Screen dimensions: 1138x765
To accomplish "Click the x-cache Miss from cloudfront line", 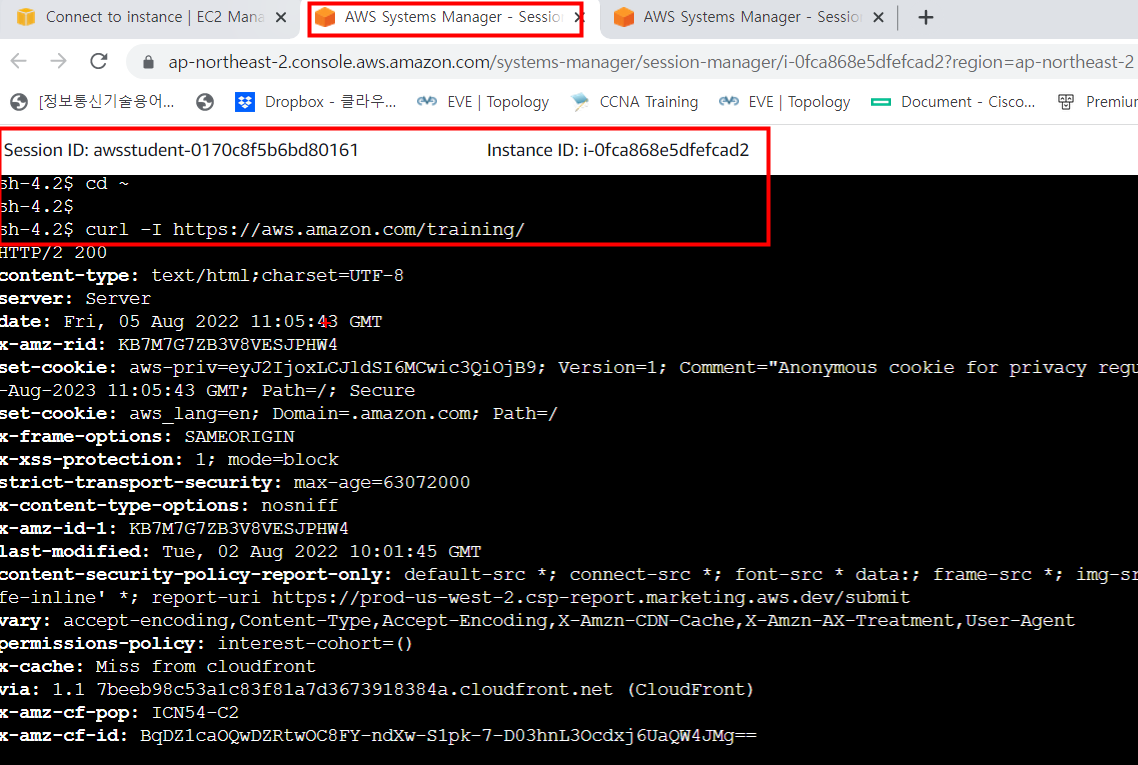I will coord(158,667).
